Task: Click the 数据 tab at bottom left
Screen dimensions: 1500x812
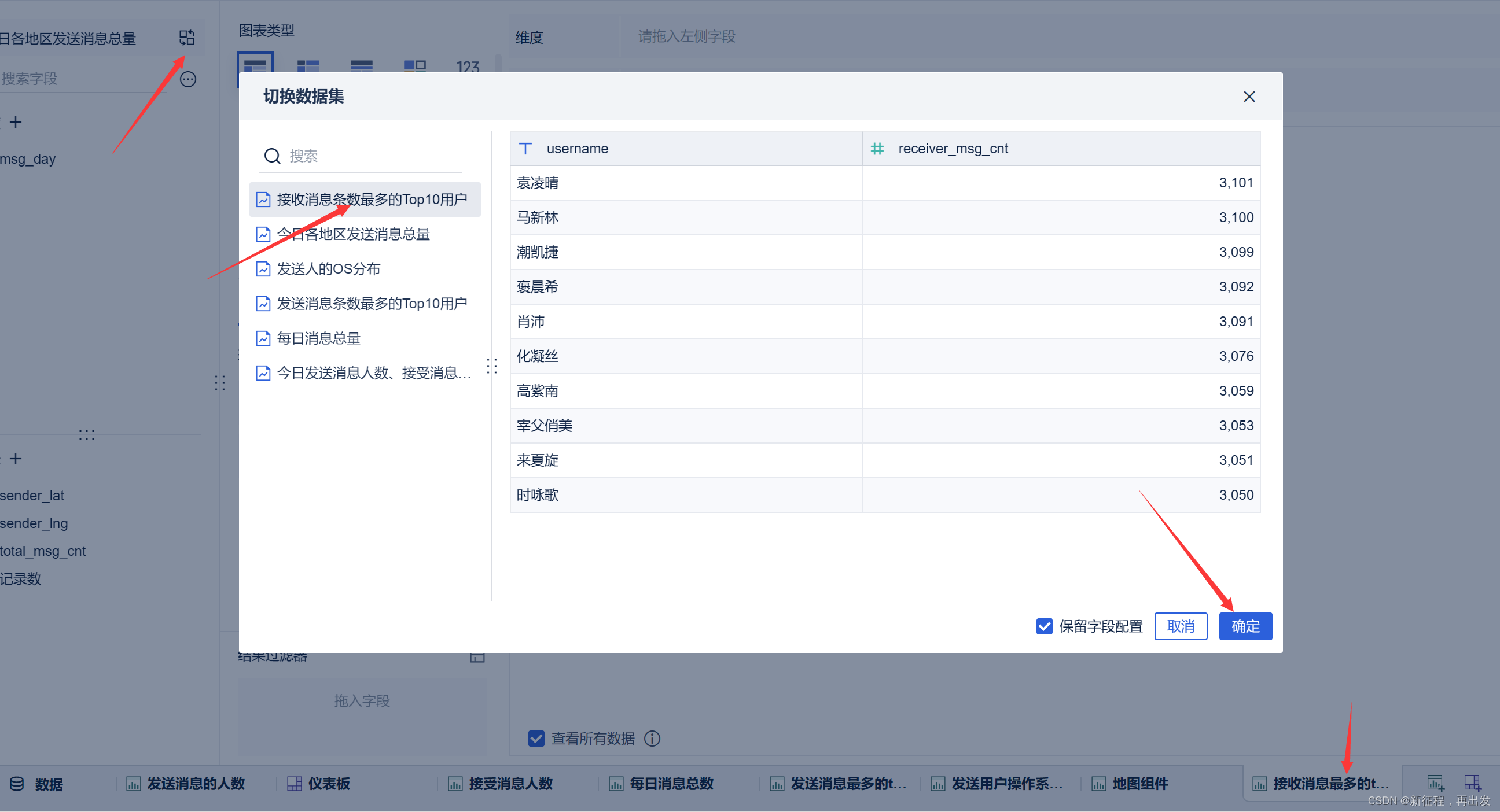Action: click(36, 784)
